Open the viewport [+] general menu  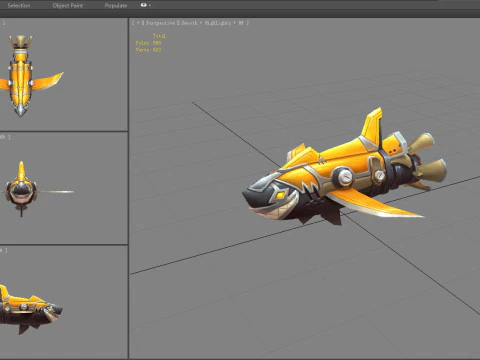[137, 23]
